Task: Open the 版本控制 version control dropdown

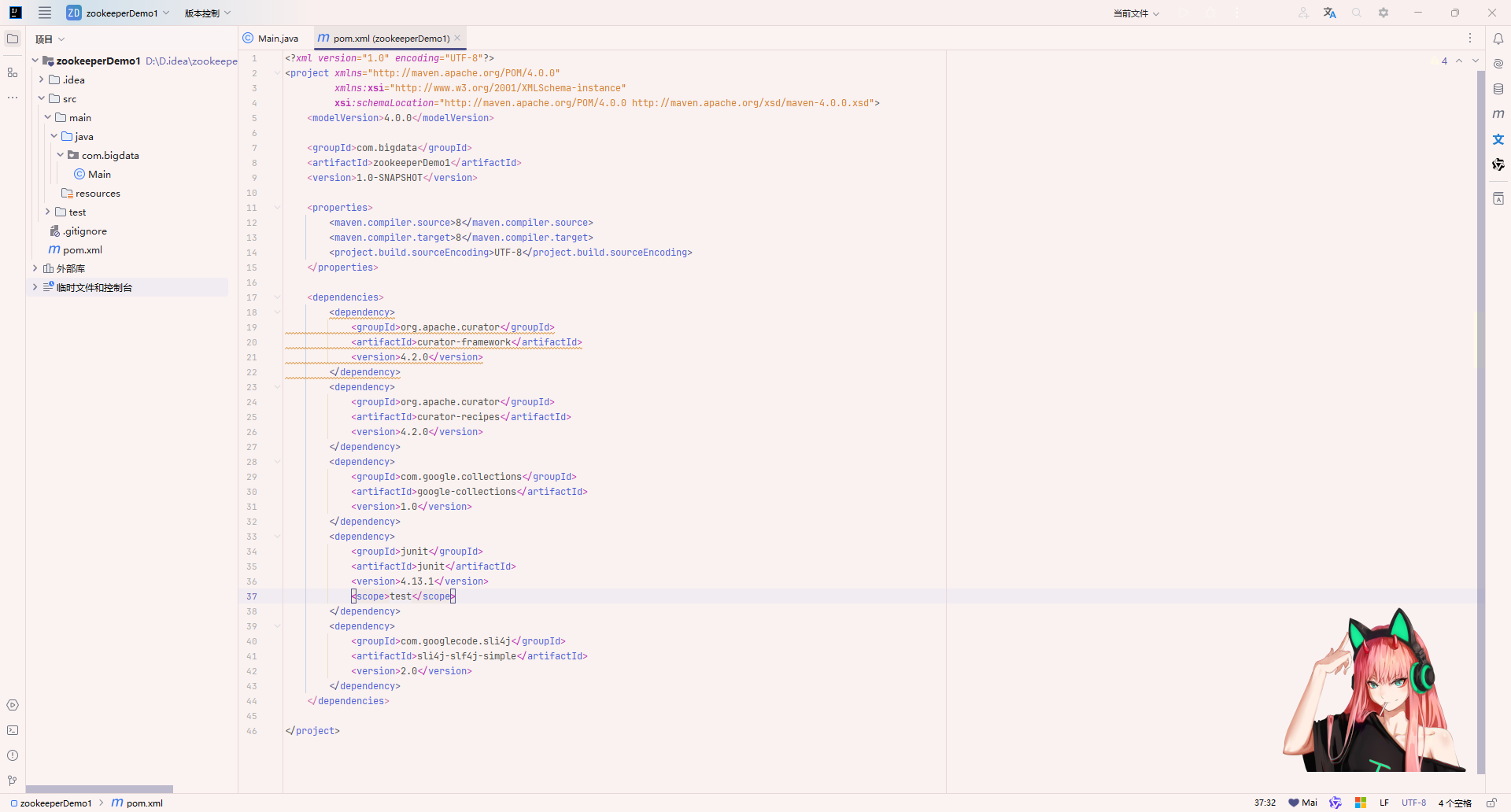Action: click(x=208, y=13)
